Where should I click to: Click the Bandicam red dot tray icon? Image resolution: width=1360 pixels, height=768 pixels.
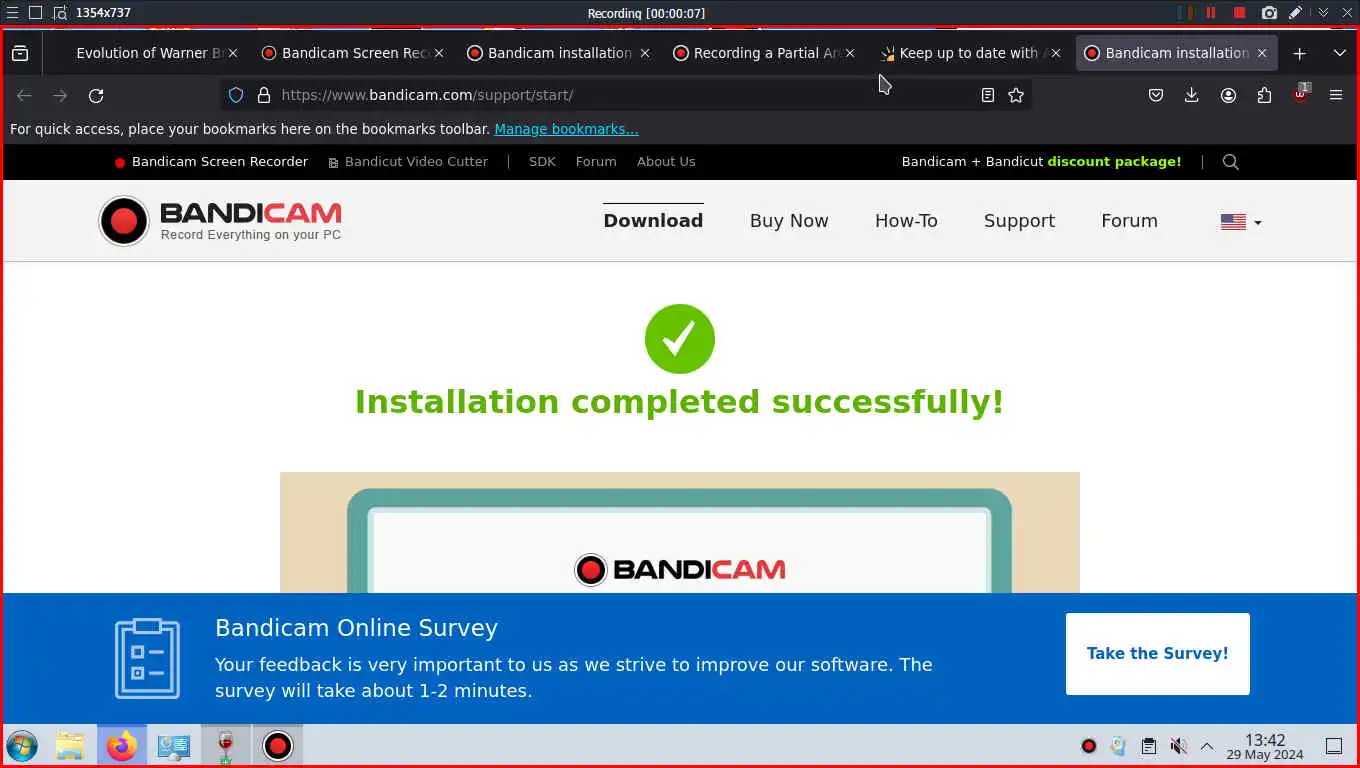point(1089,746)
